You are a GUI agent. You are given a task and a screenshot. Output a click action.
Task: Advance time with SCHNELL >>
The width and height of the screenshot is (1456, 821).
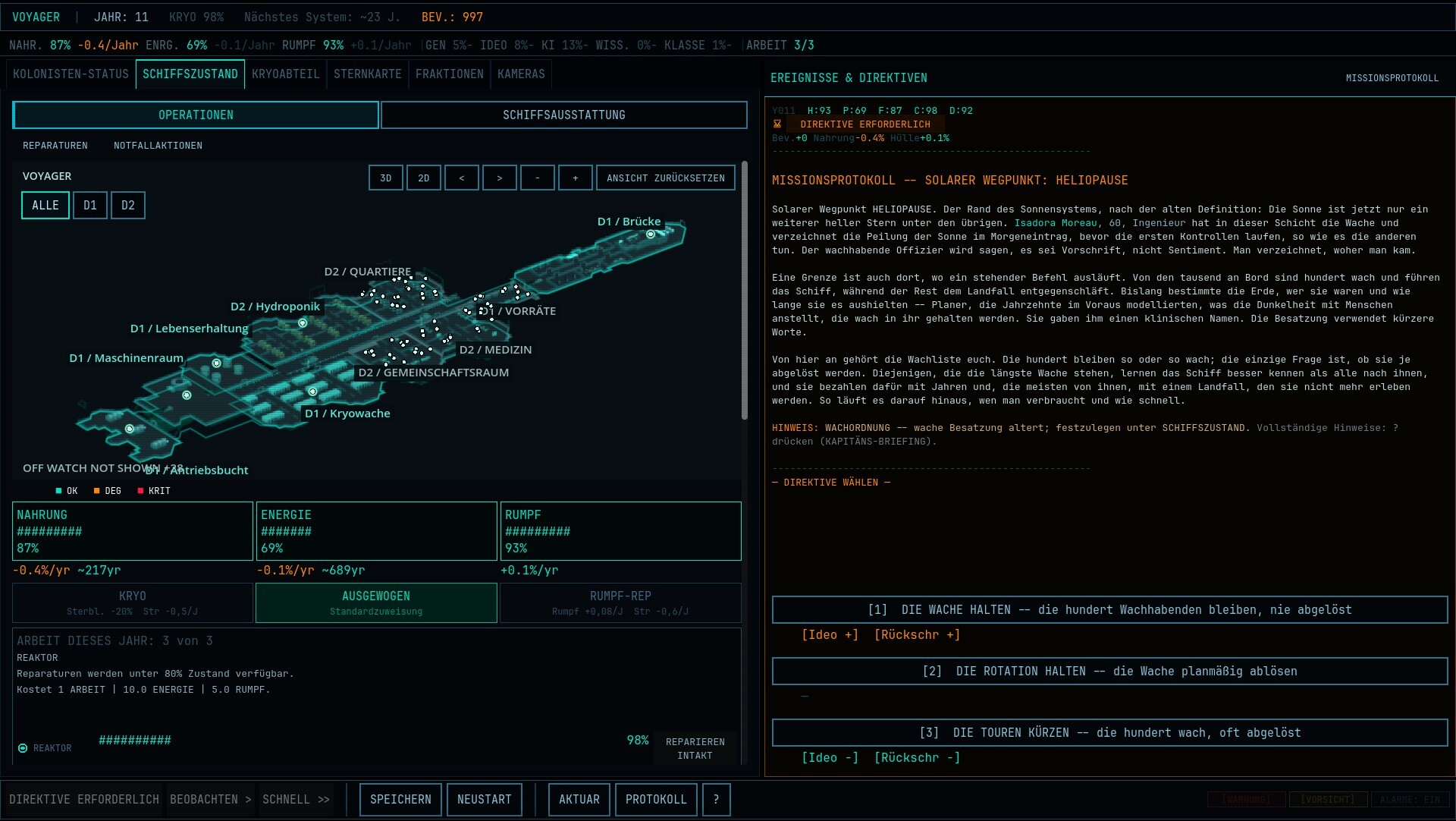(297, 800)
